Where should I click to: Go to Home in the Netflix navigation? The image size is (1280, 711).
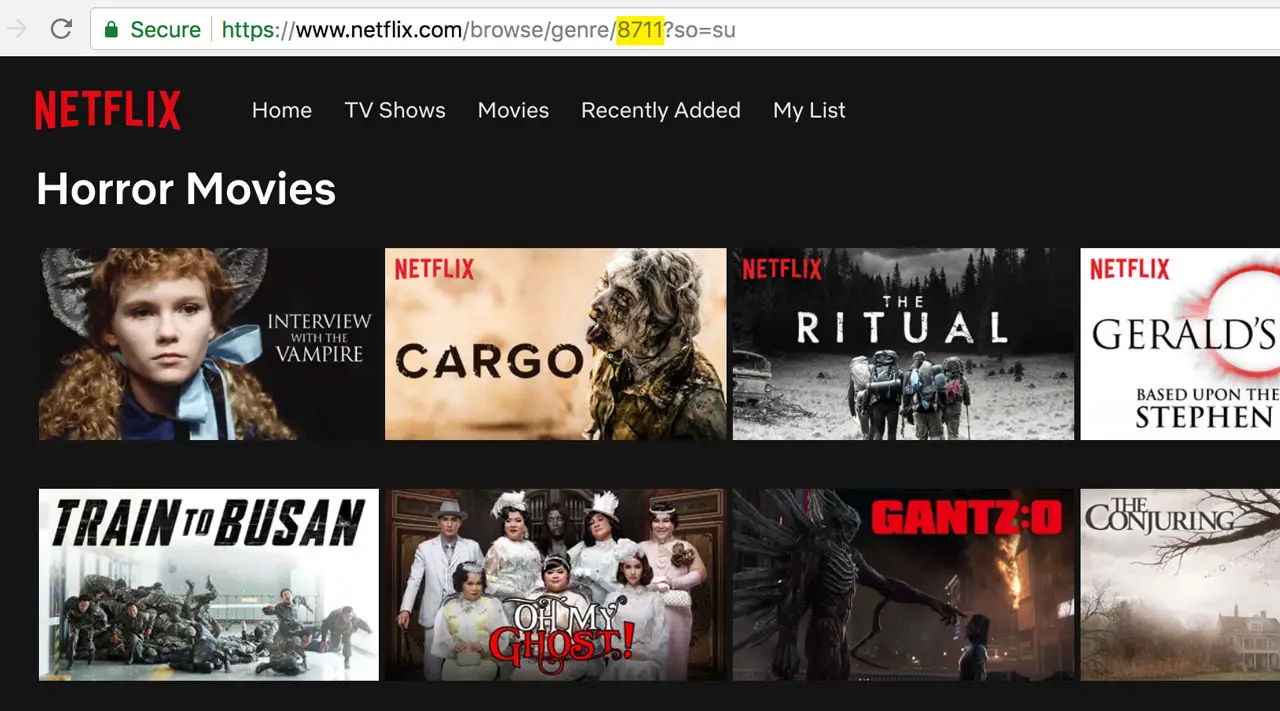click(282, 110)
